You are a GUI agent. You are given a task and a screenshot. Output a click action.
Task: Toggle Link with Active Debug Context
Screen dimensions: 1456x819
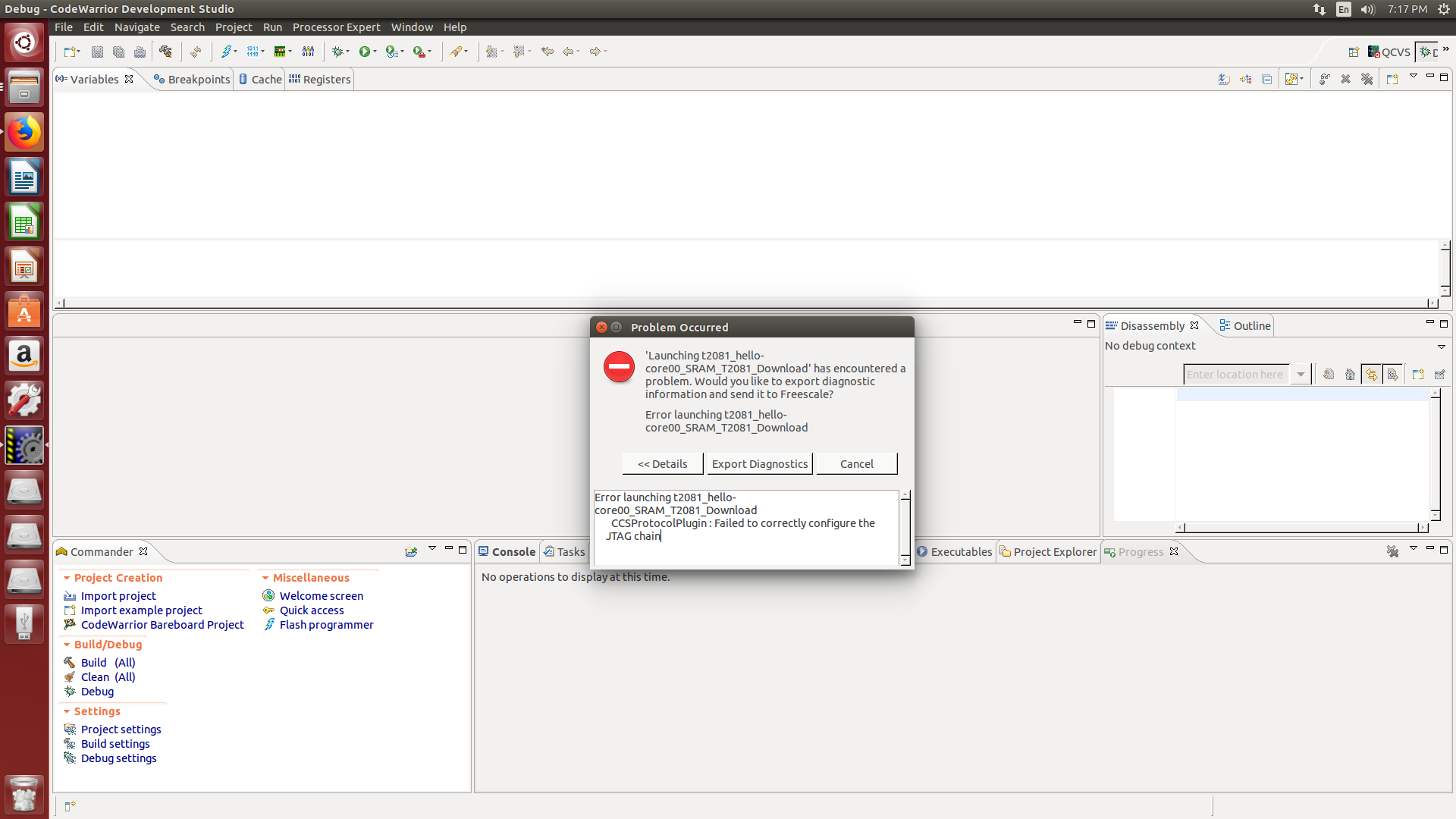(x=1371, y=374)
